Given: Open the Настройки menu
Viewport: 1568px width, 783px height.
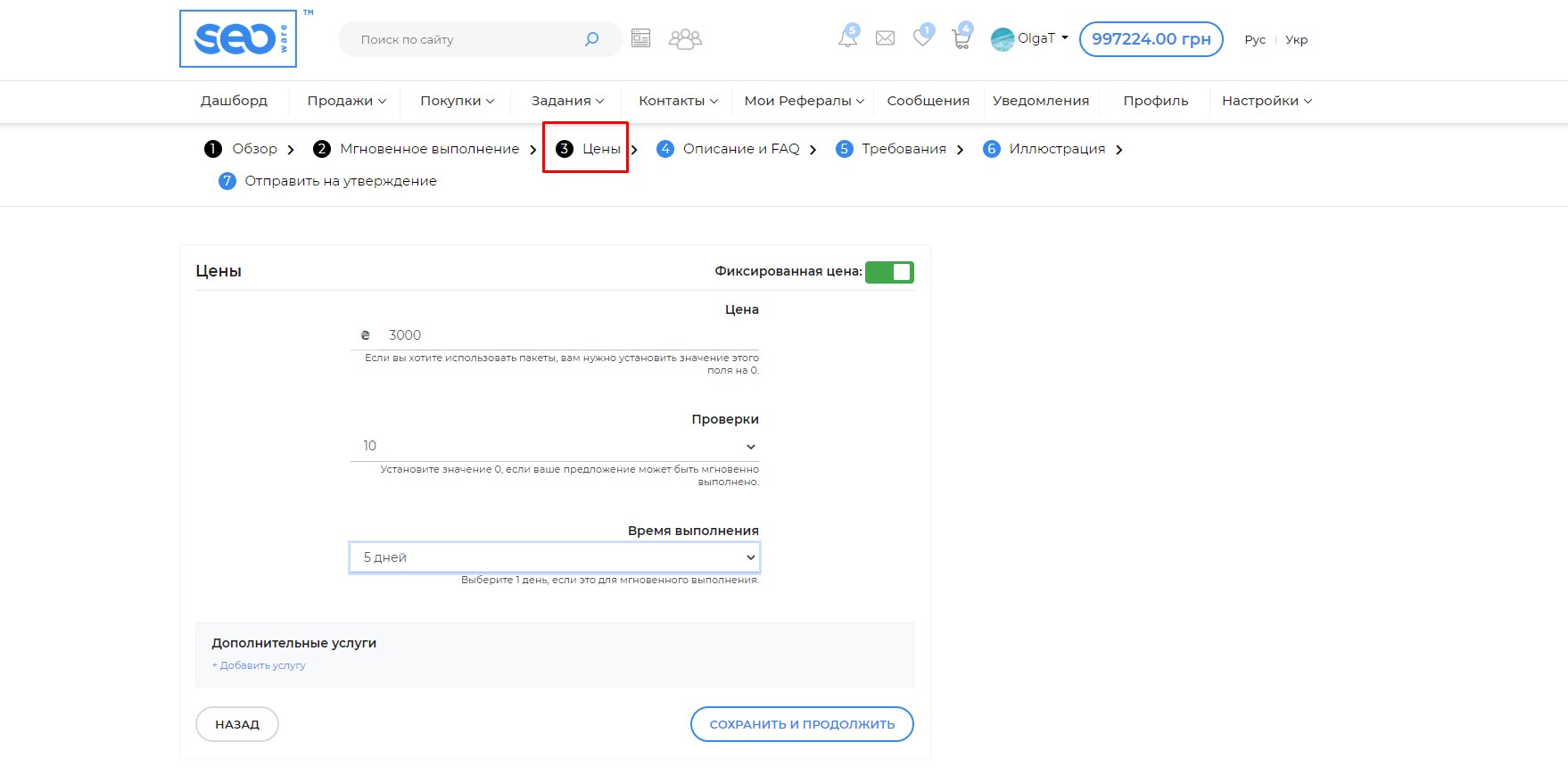Looking at the screenshot, I should (x=1266, y=101).
